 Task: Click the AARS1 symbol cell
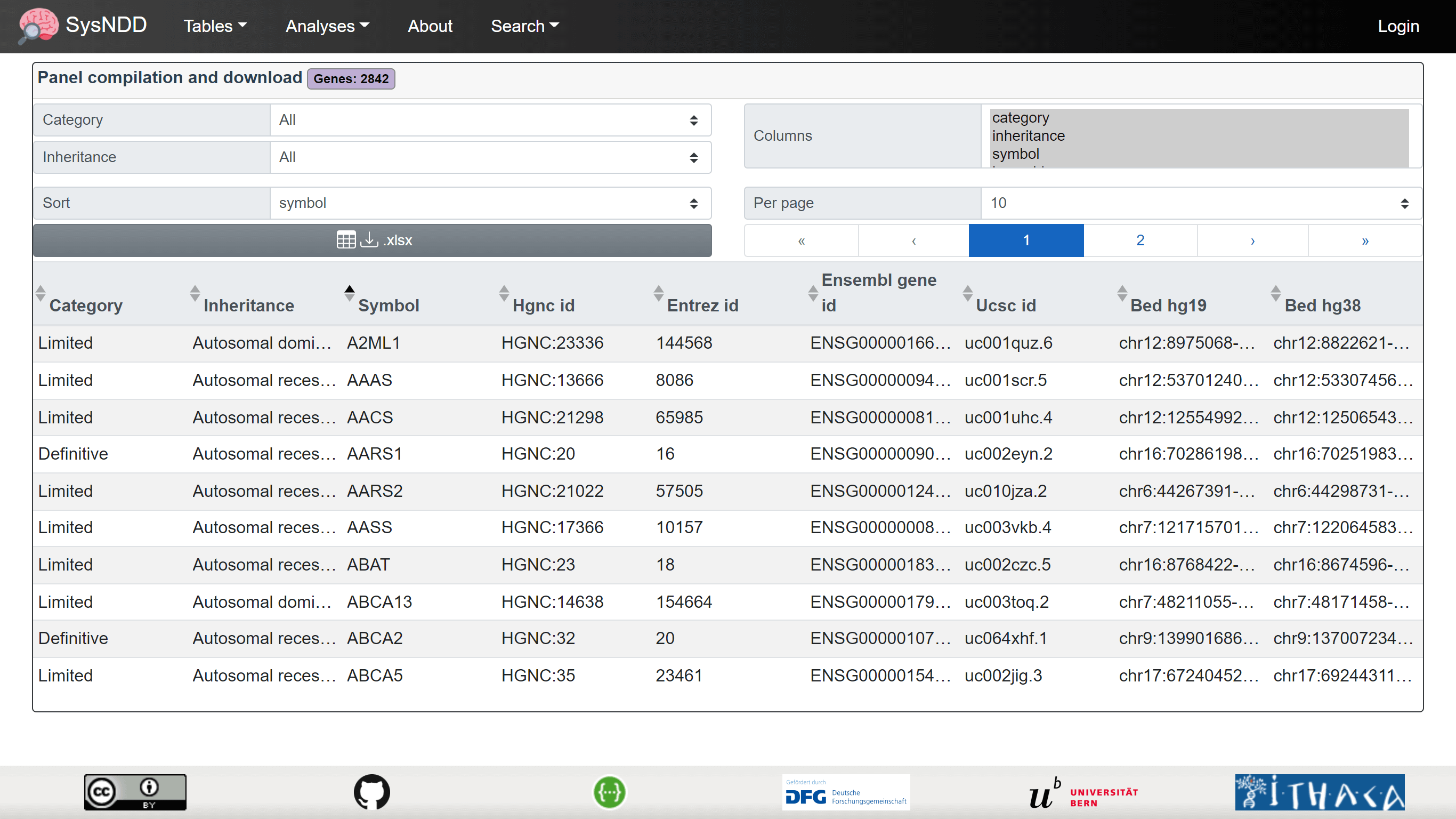[x=374, y=454]
